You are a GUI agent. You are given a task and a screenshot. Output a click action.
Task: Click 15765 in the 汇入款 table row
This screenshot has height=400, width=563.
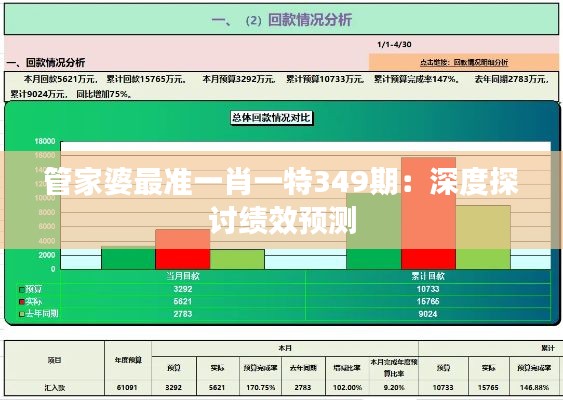pyautogui.click(x=488, y=388)
